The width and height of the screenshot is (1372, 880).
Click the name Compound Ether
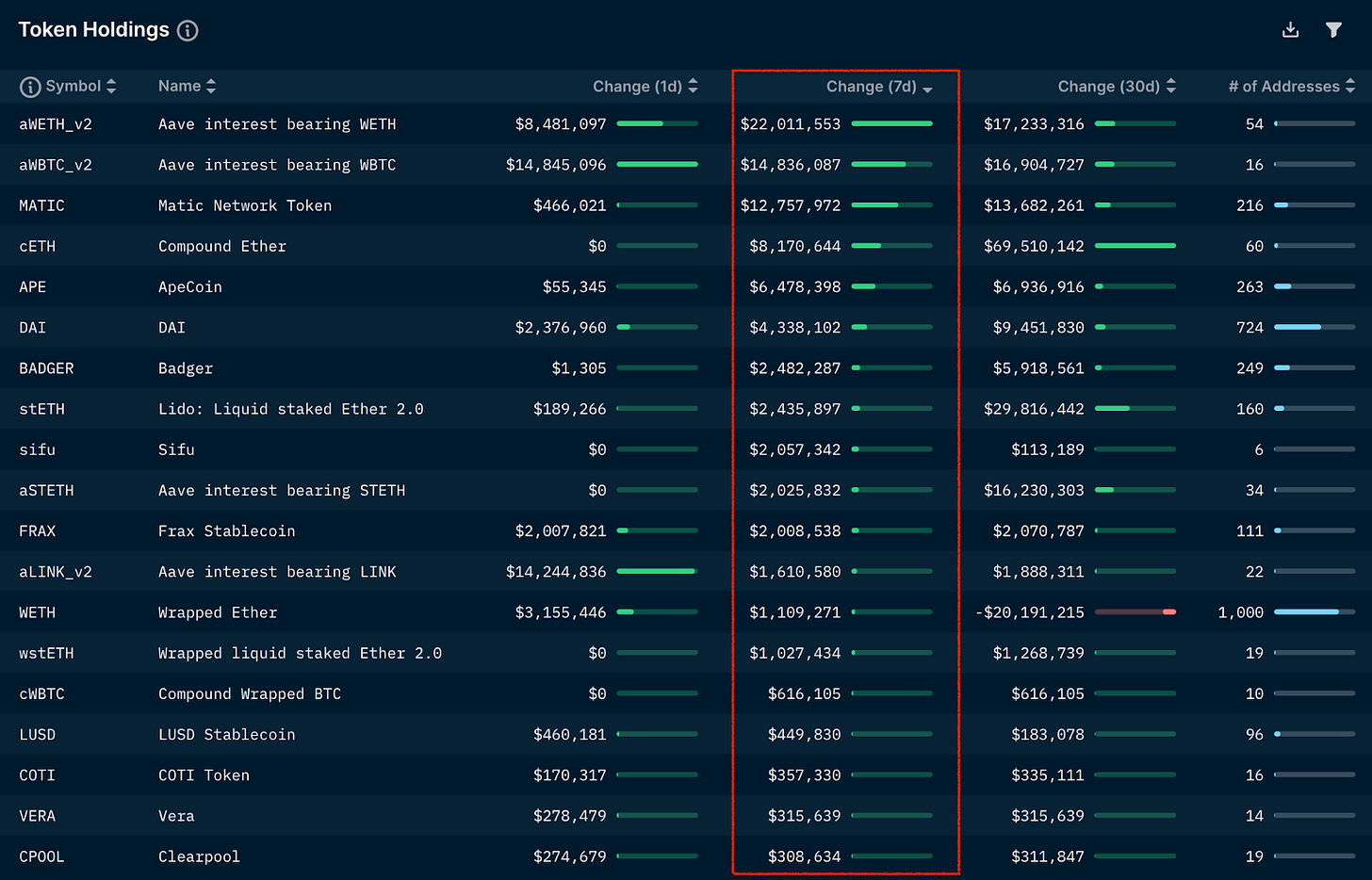[x=222, y=246]
